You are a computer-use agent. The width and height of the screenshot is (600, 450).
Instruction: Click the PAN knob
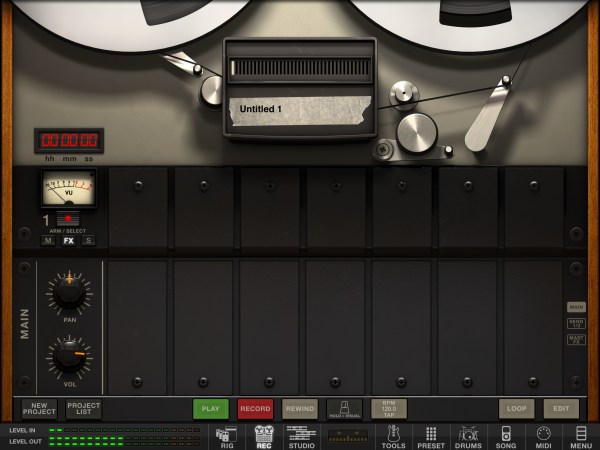[70, 292]
